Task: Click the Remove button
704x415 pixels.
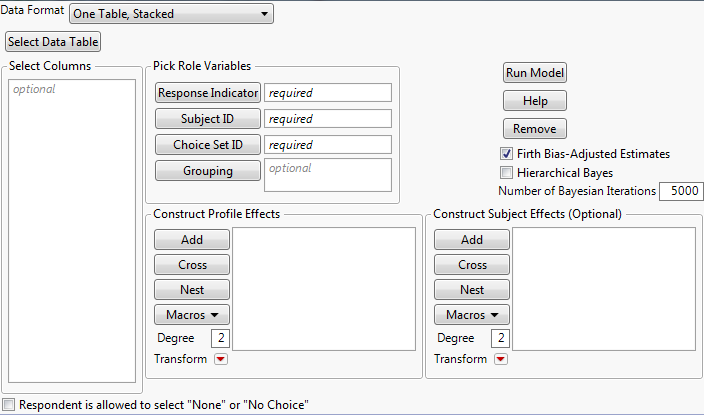Action: (x=535, y=129)
